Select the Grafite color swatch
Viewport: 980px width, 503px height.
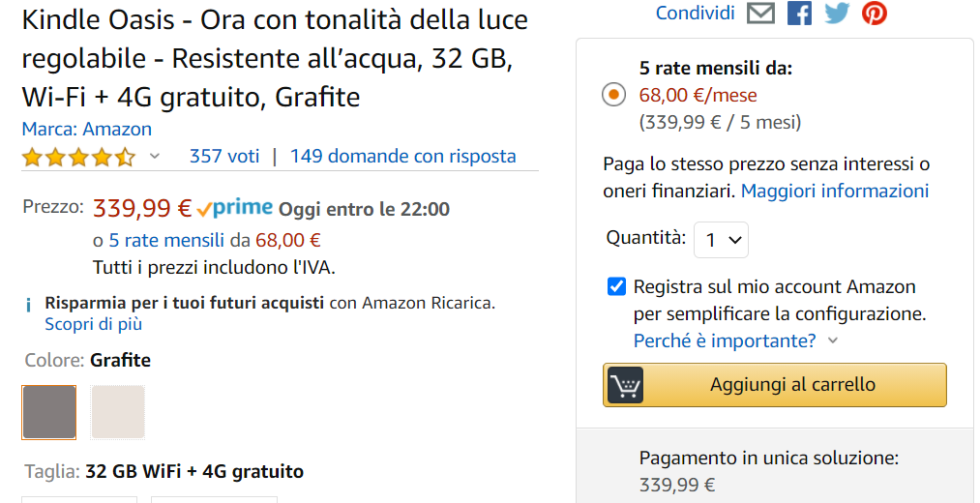(49, 412)
